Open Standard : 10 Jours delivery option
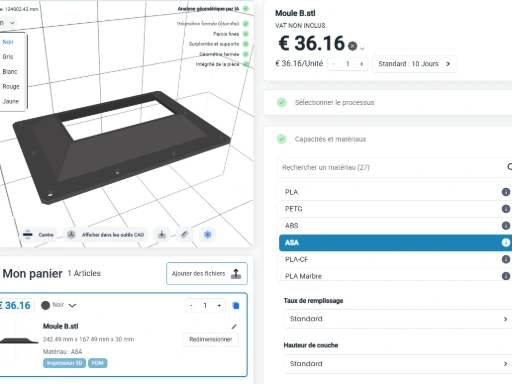Viewport: 512px width, 384px height. coord(415,64)
